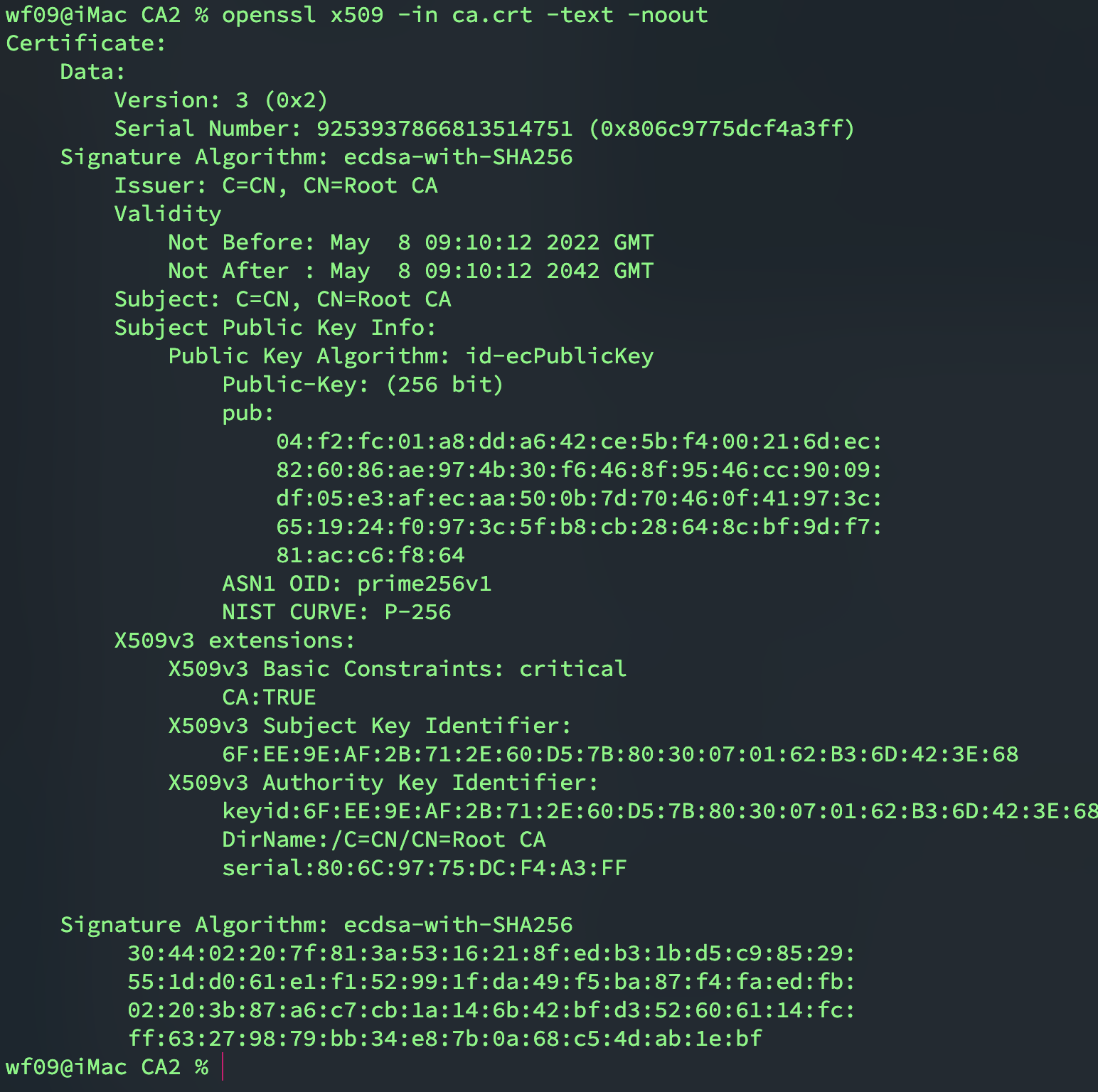Viewport: 1098px width, 1092px height.
Task: Click the first line of pub key hex
Action: pos(579,441)
